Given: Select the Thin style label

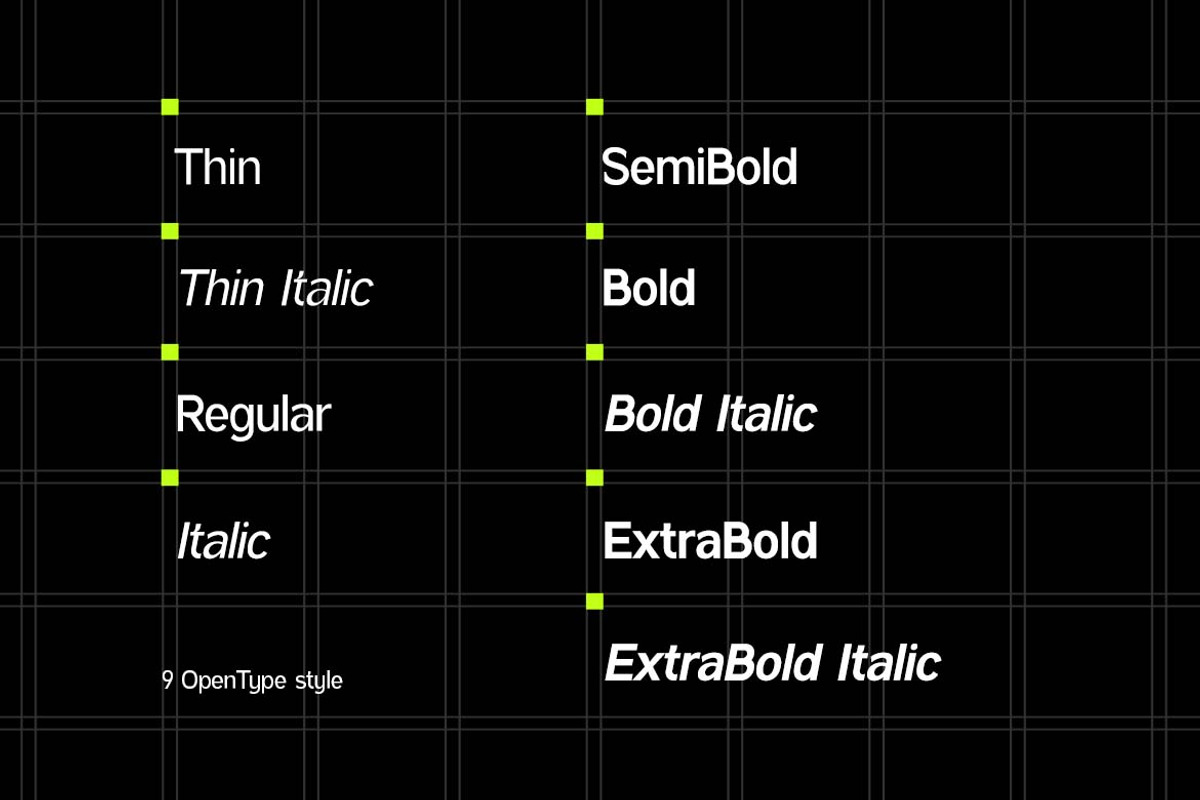Looking at the screenshot, I should click(x=218, y=167).
